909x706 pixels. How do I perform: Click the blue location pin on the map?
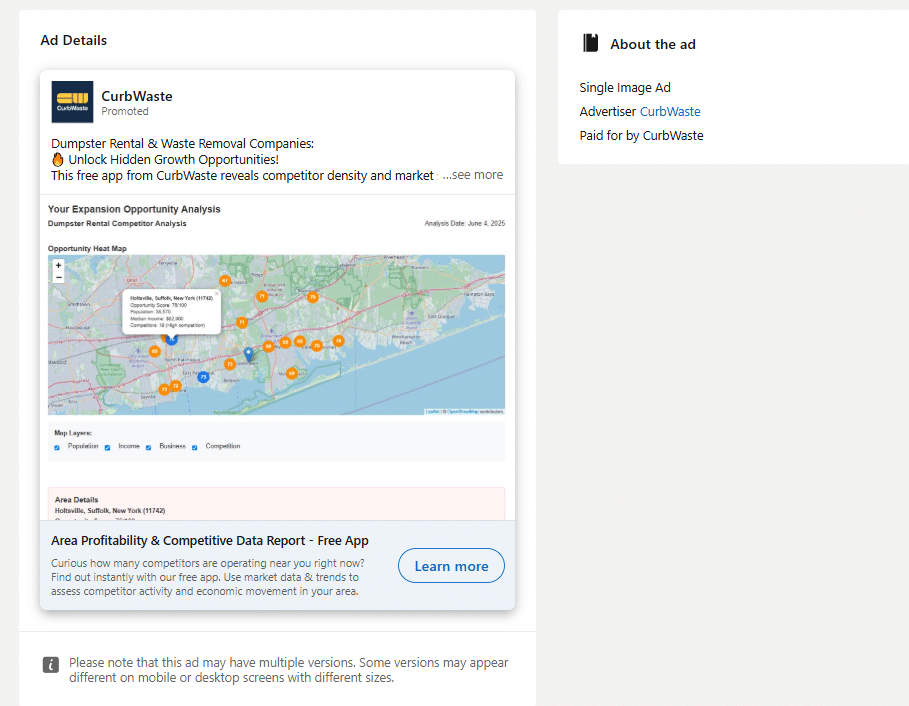tap(248, 354)
